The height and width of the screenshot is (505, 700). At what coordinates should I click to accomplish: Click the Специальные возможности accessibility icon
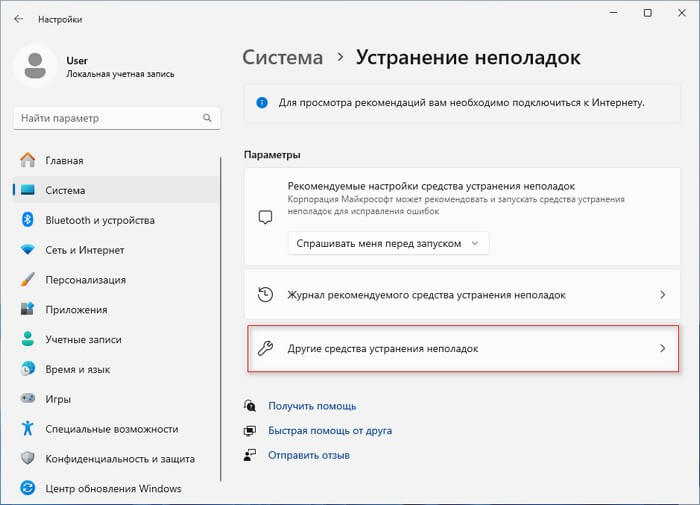[x=28, y=428]
